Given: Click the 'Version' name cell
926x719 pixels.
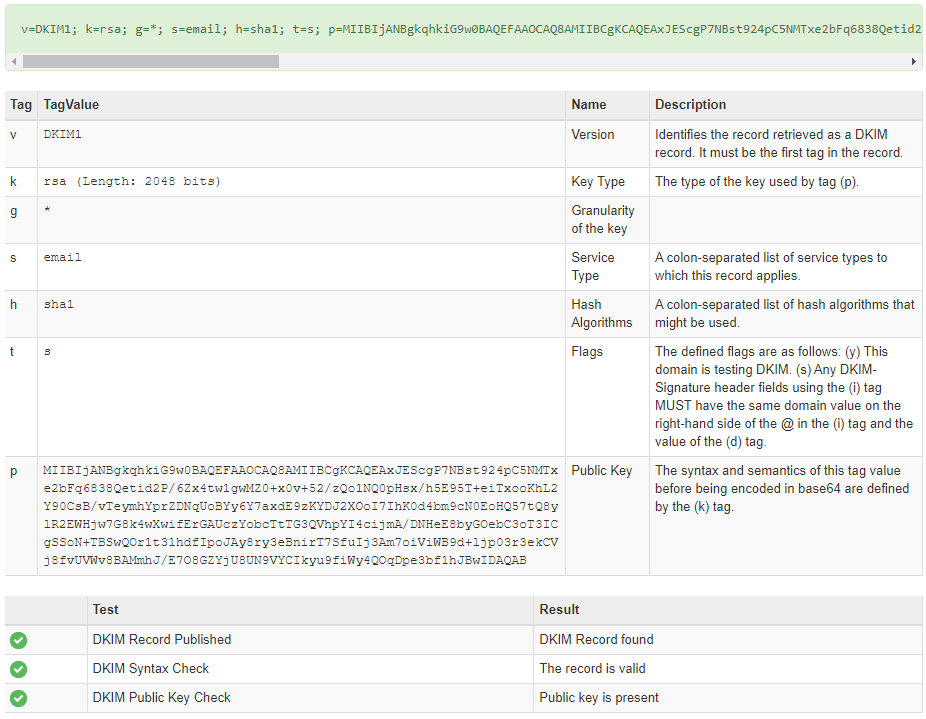Looking at the screenshot, I should point(592,135).
